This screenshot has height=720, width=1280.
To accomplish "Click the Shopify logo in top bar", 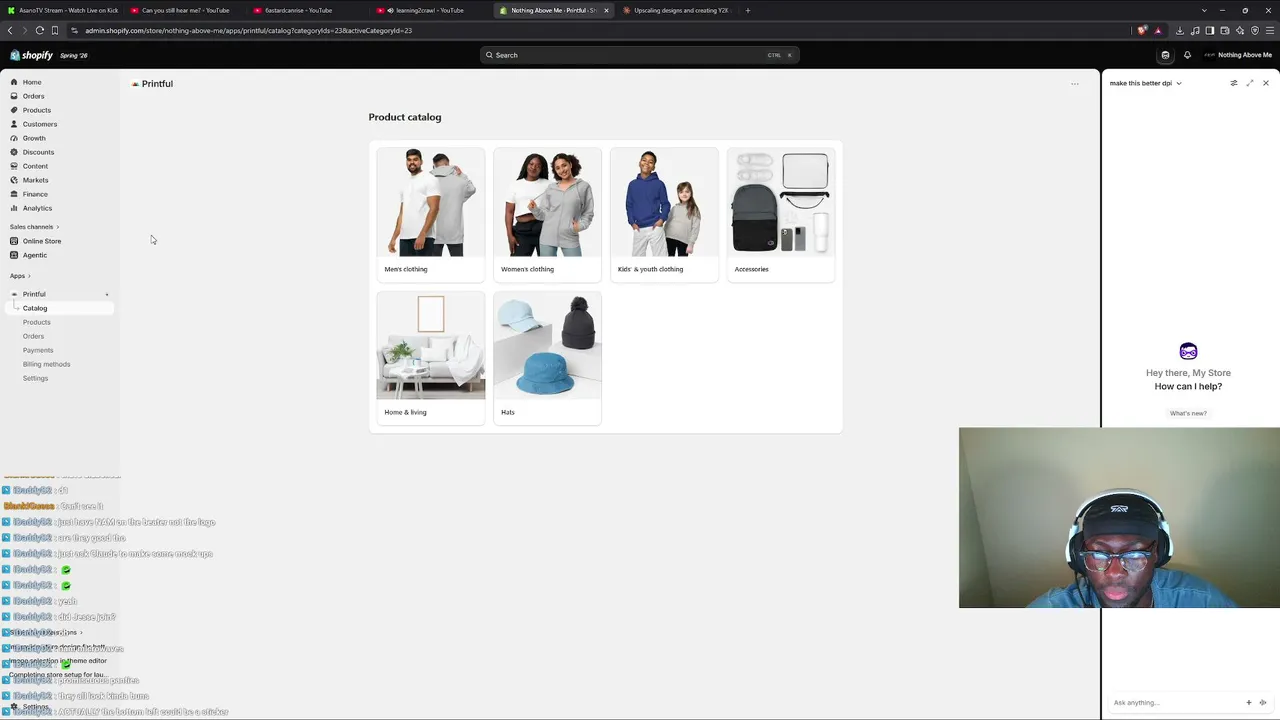I will point(31,55).
